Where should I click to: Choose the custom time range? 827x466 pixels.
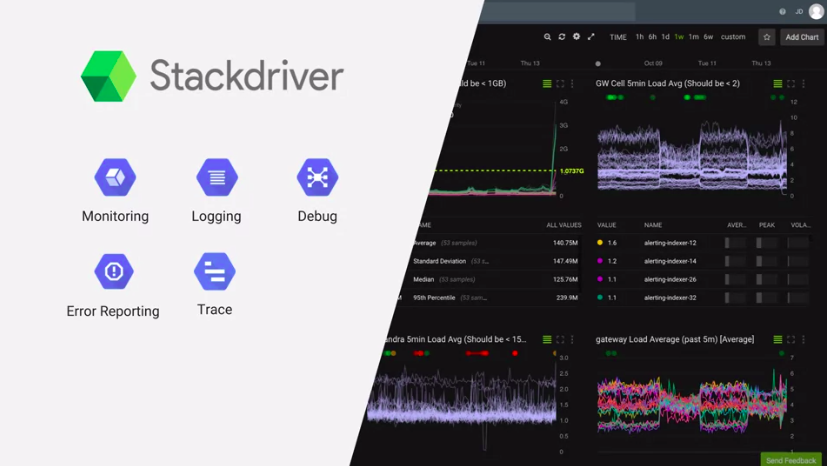(733, 37)
